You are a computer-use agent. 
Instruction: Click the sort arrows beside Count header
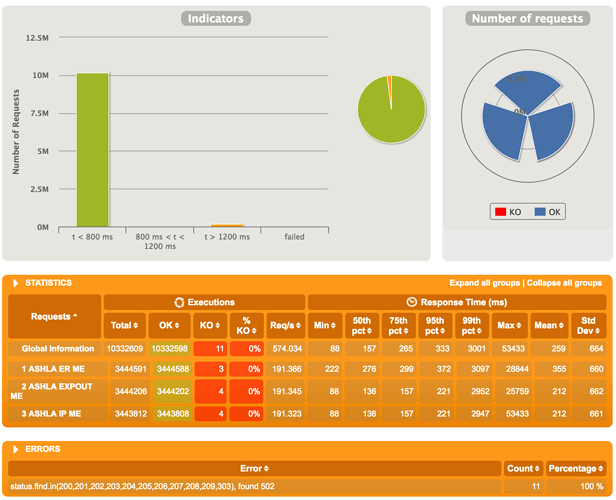(x=537, y=469)
